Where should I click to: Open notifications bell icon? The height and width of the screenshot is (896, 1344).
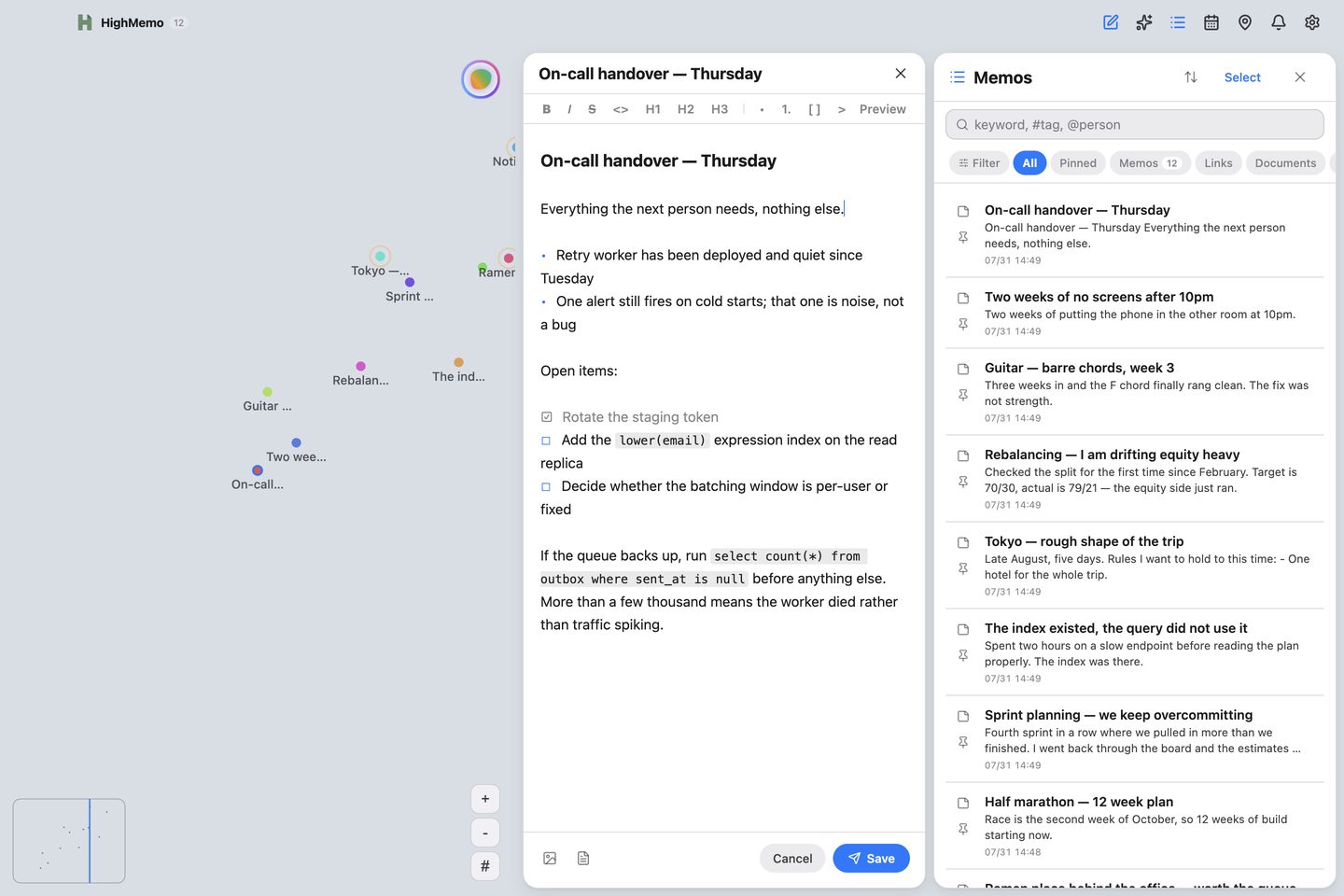tap(1279, 22)
